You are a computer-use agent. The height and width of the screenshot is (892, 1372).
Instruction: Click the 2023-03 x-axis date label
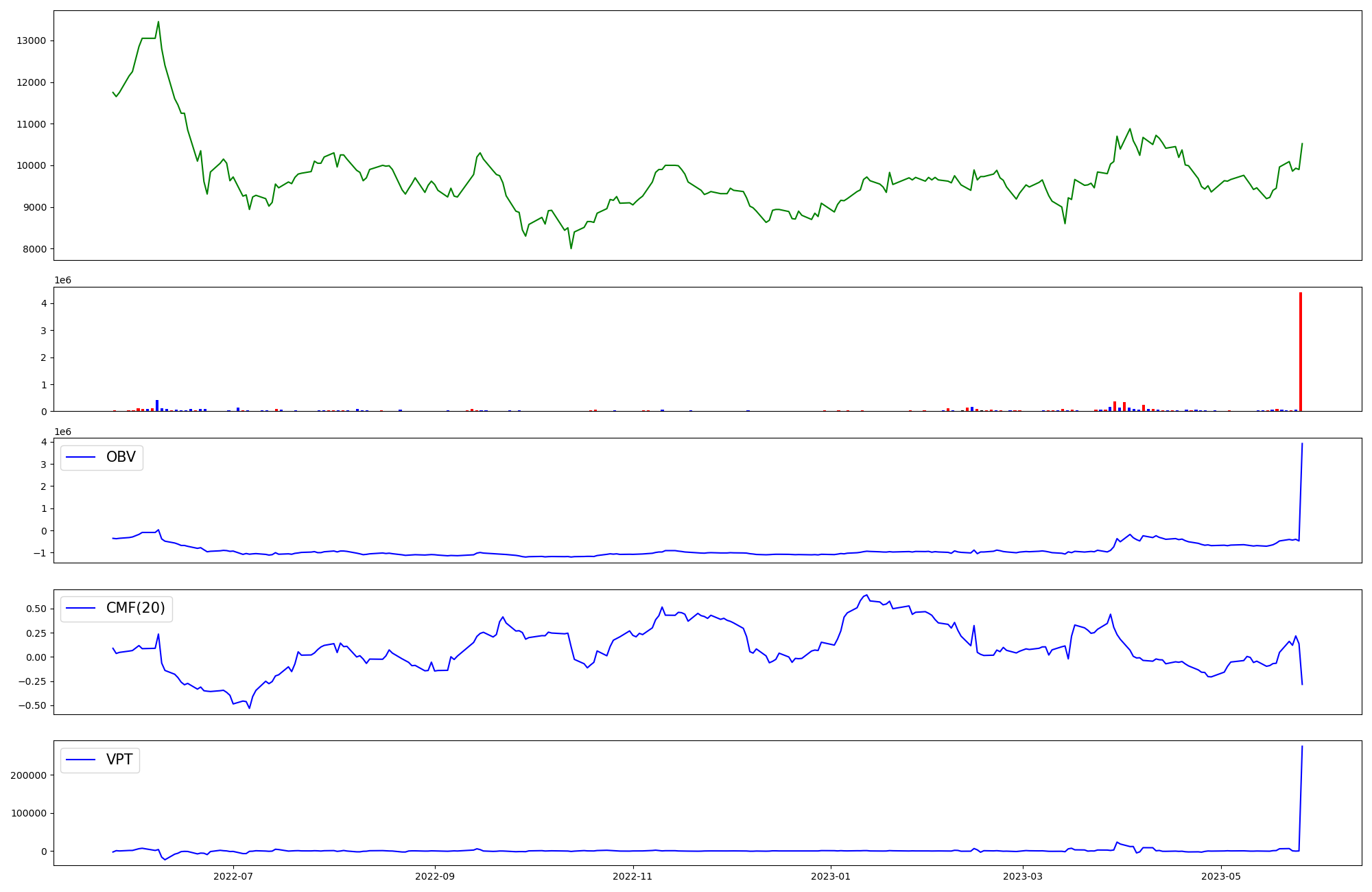tap(1024, 876)
